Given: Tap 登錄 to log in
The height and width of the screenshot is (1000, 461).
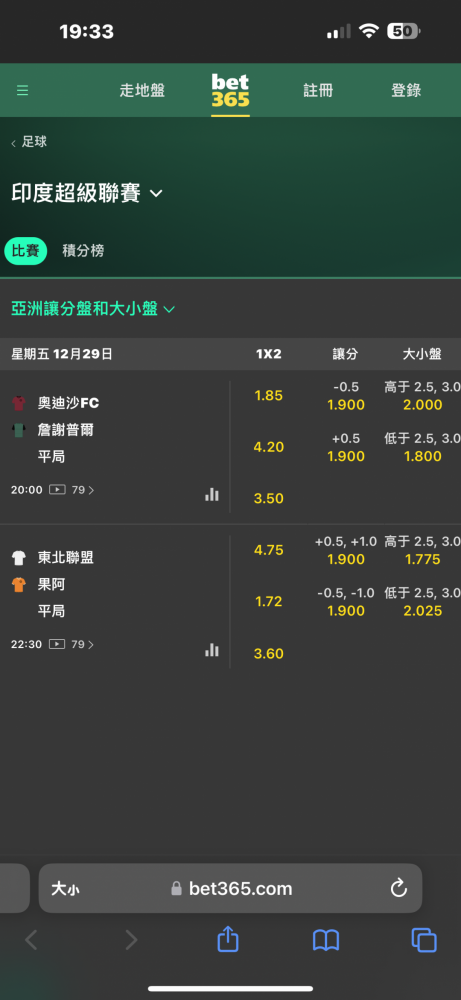Looking at the screenshot, I should (406, 91).
